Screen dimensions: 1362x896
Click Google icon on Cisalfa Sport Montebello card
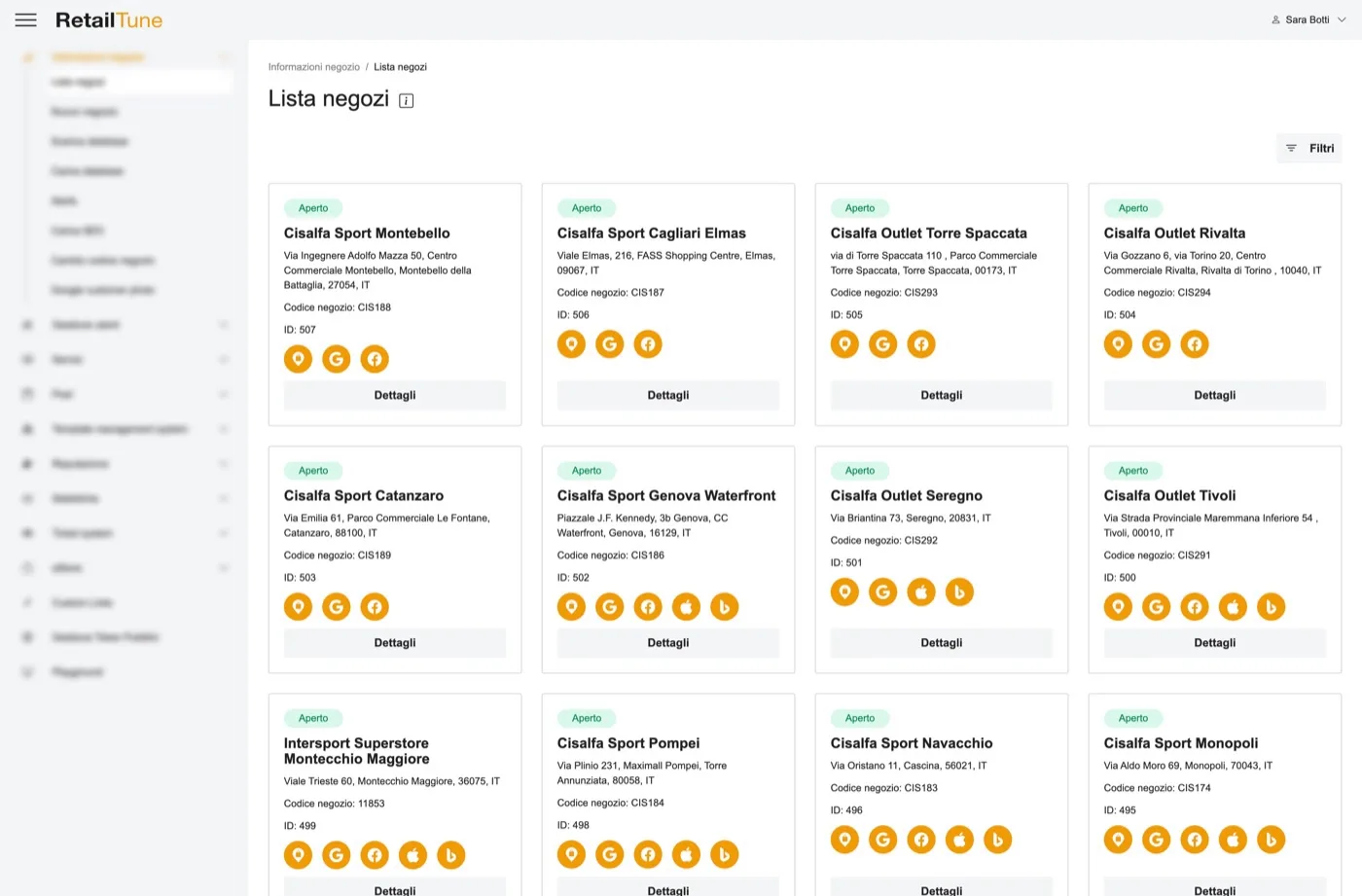(x=337, y=359)
